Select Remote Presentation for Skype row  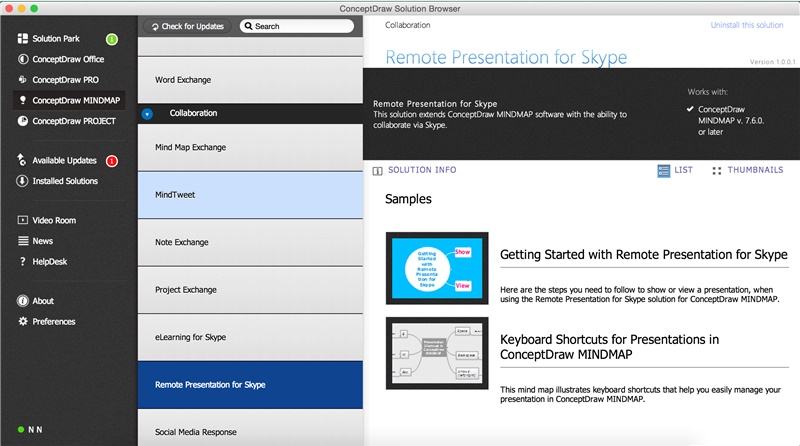click(x=251, y=385)
